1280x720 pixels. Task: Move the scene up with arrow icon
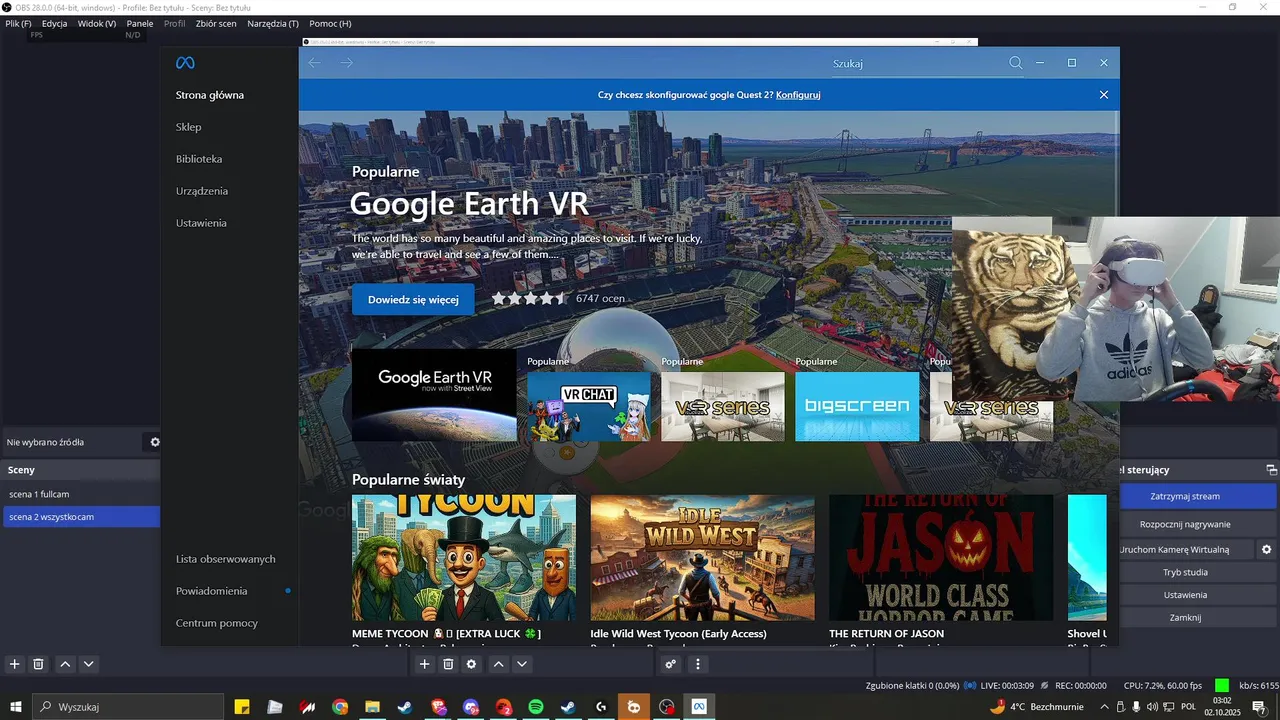point(65,664)
